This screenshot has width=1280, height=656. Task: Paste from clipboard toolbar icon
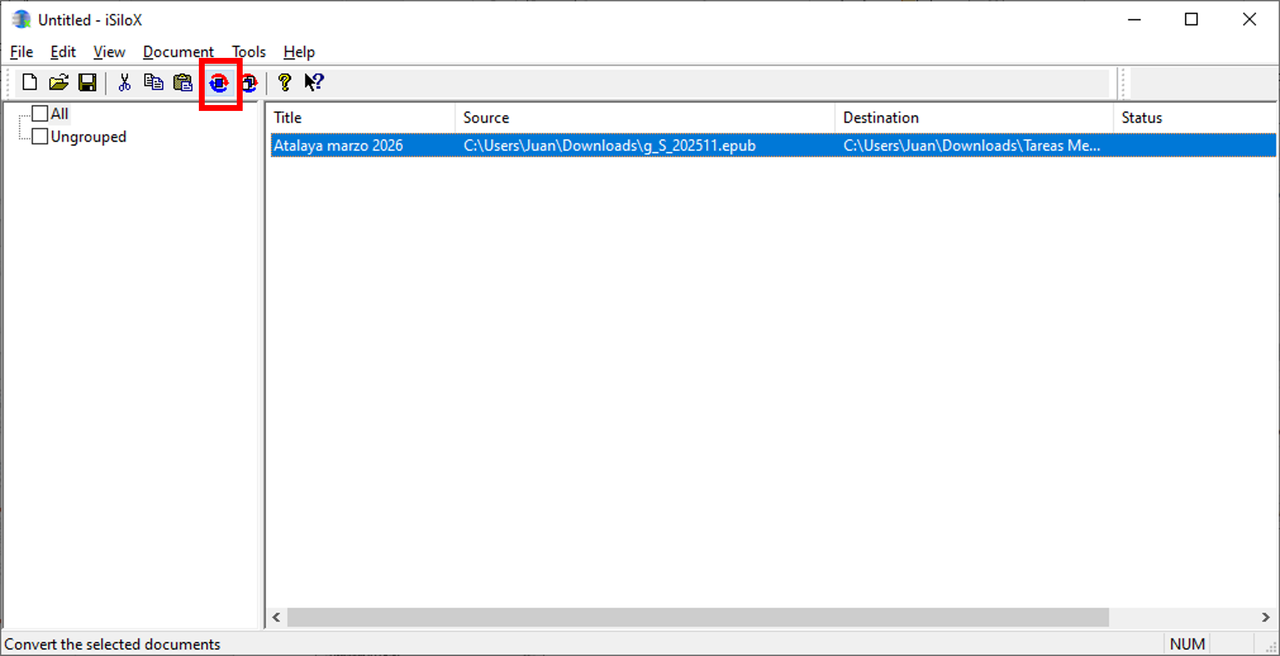tap(182, 83)
